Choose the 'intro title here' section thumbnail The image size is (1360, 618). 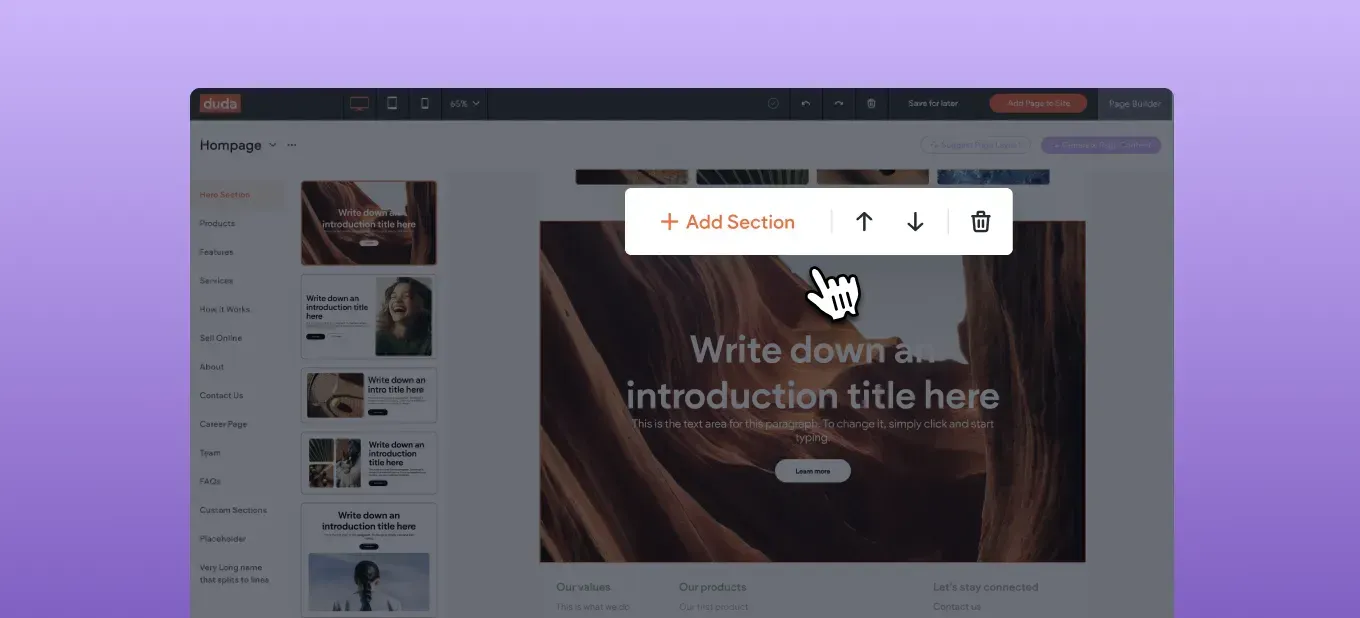coord(369,395)
